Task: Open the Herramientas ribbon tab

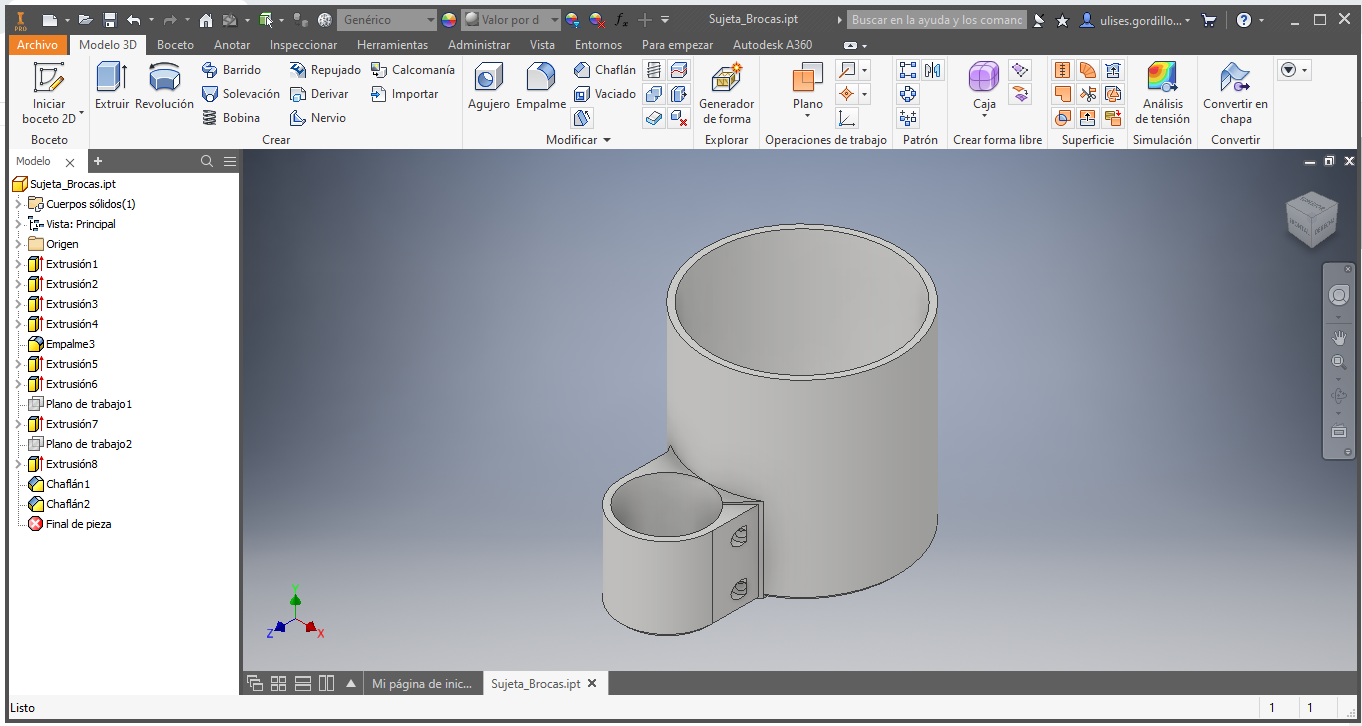Action: click(x=392, y=45)
